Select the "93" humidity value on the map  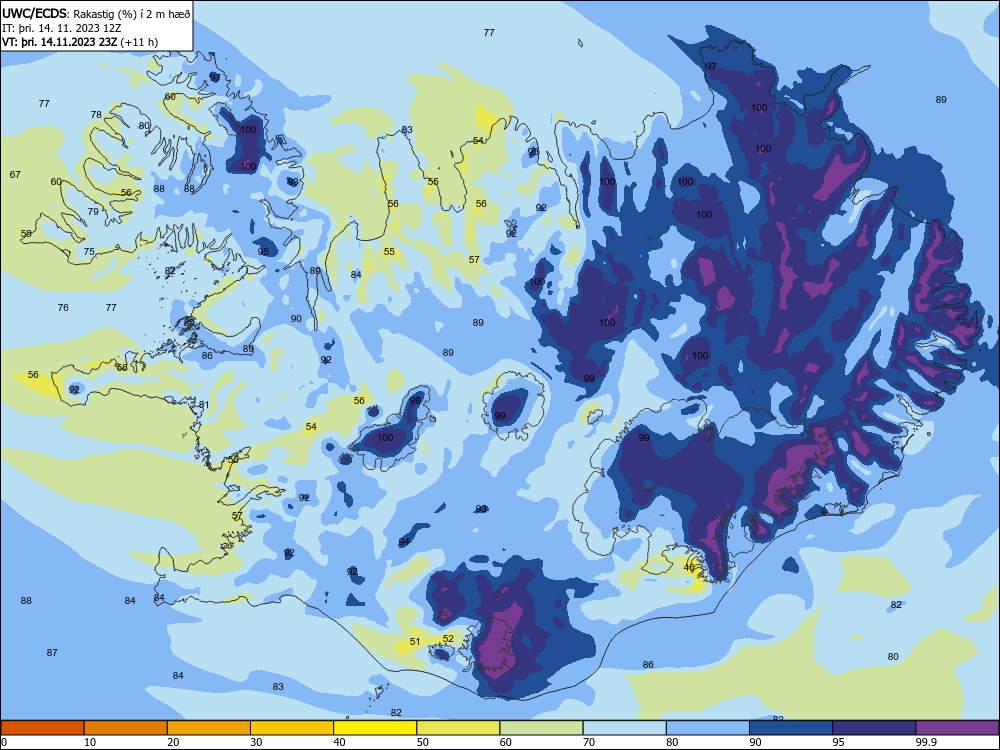pyautogui.click(x=482, y=508)
